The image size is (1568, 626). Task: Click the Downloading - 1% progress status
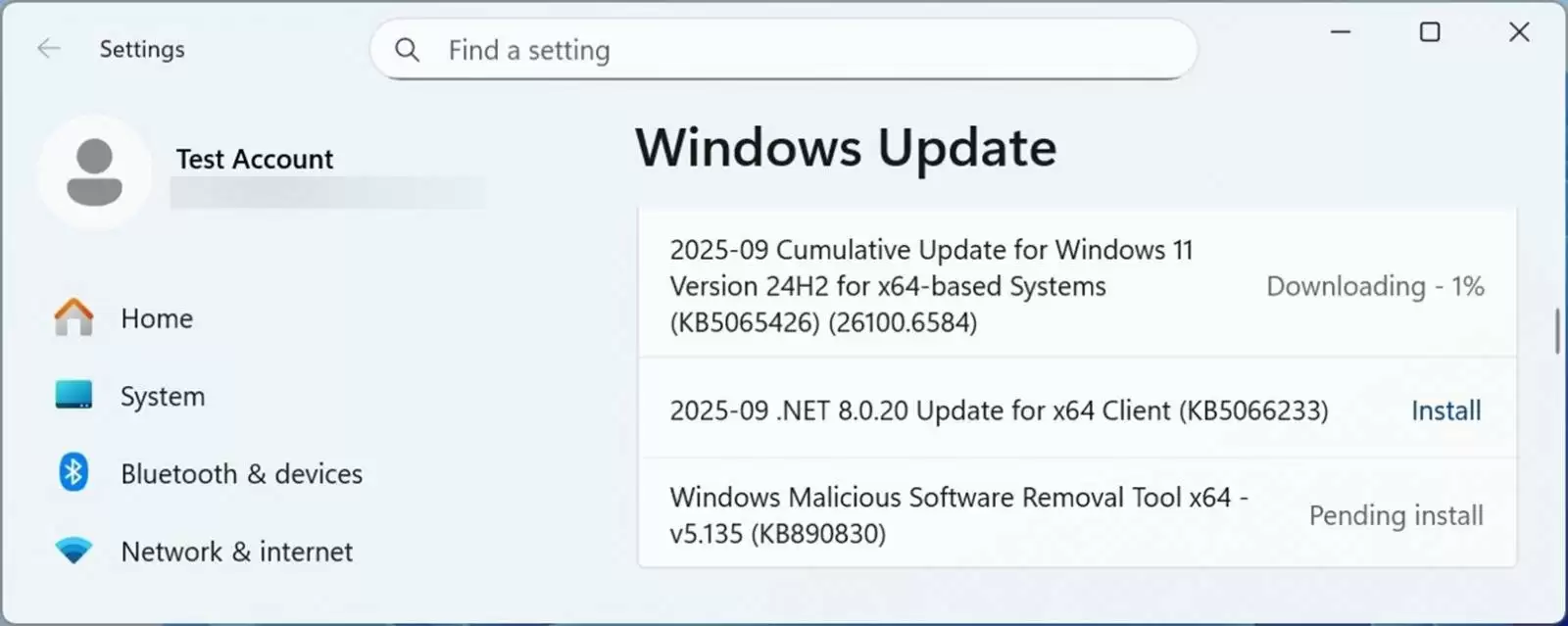(1375, 285)
